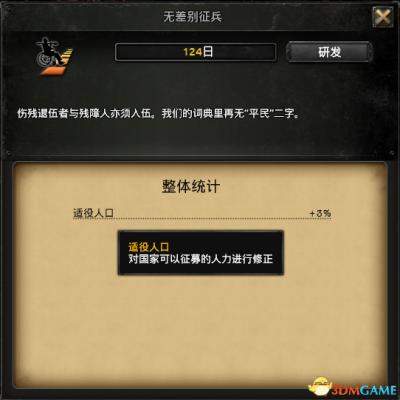Click the yellow 124 day number
Image resolution: width=400 pixels, height=400 pixels.
(x=193, y=52)
